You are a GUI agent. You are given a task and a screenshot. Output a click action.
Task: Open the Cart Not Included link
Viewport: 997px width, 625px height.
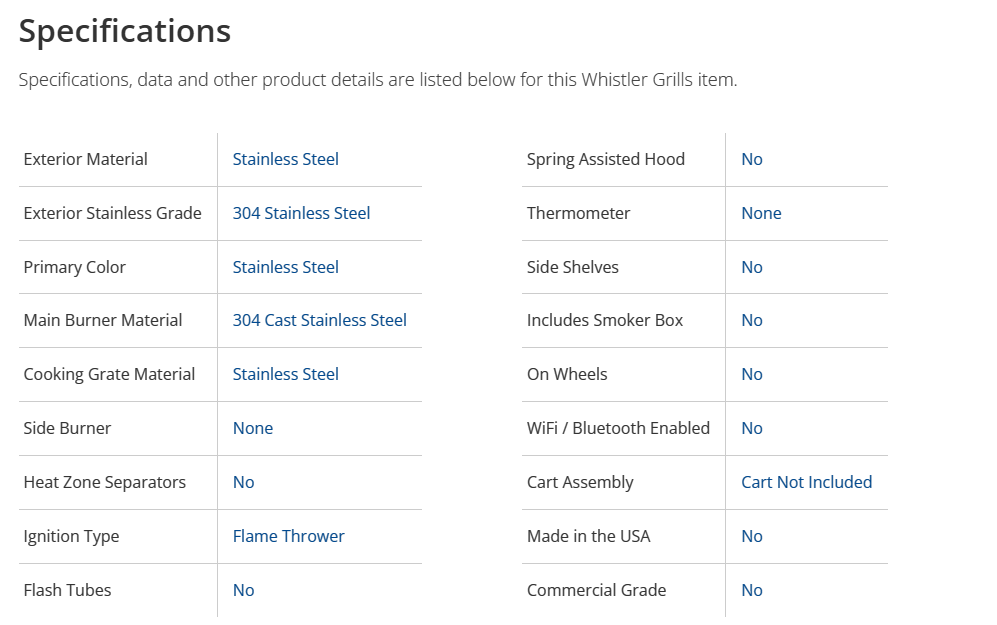(x=806, y=482)
